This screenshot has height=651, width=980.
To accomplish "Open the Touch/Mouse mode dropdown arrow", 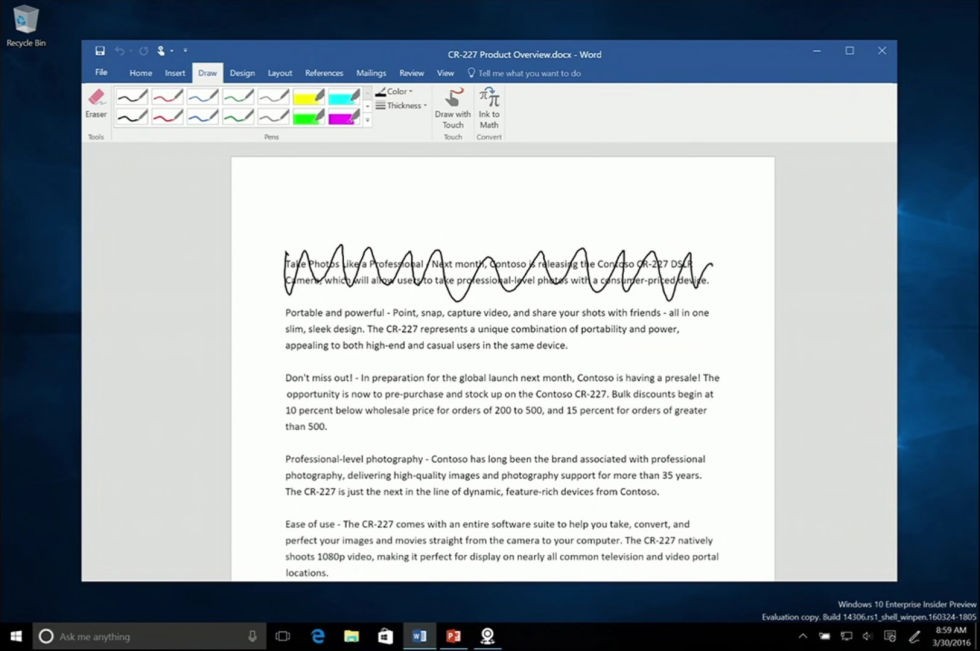I will (x=172, y=51).
